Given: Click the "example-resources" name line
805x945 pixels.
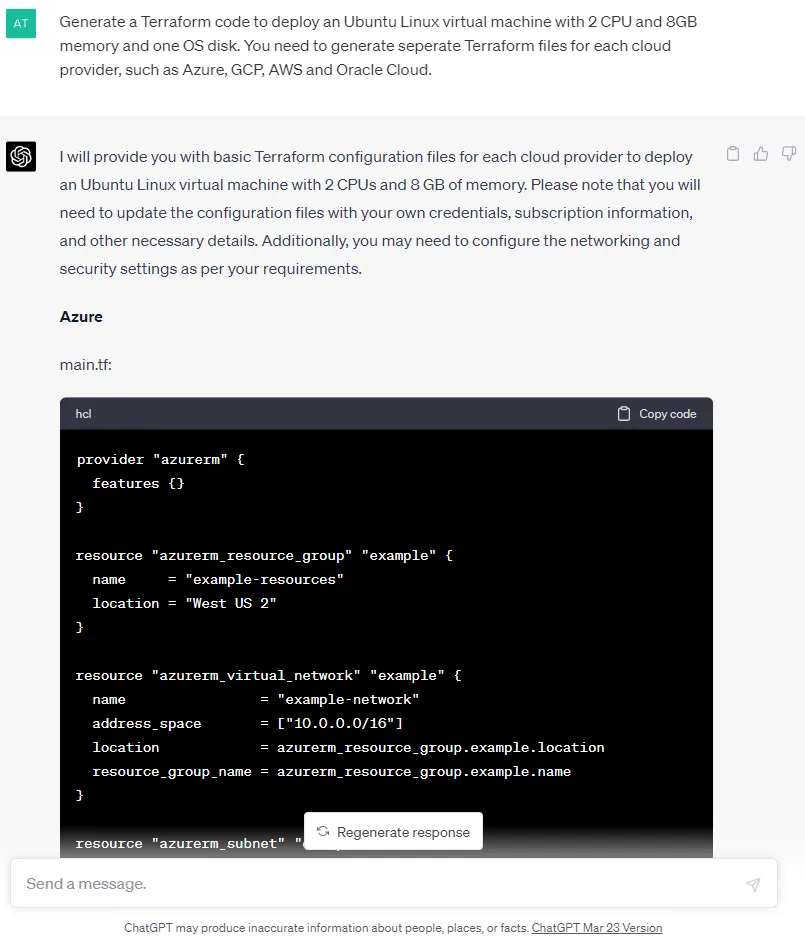Looking at the screenshot, I should pyautogui.click(x=218, y=580).
